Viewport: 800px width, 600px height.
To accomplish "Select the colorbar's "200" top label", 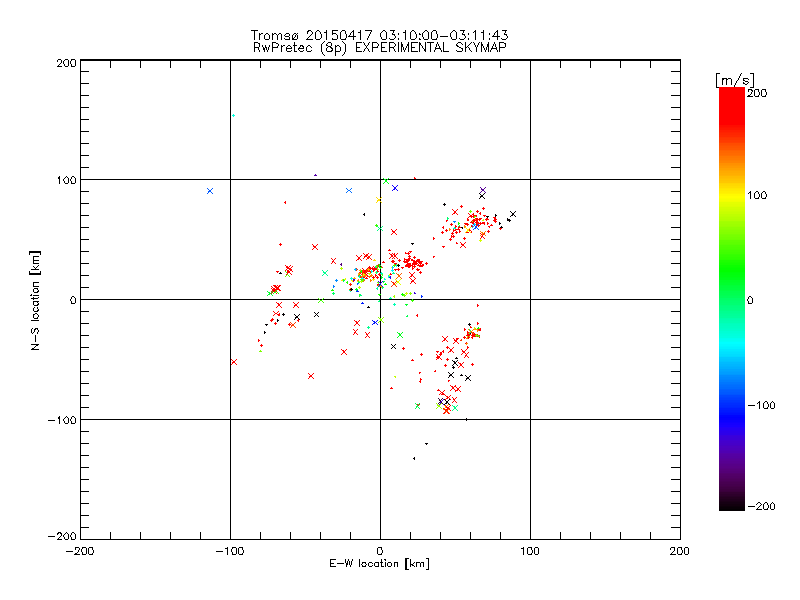I will click(x=757, y=93).
